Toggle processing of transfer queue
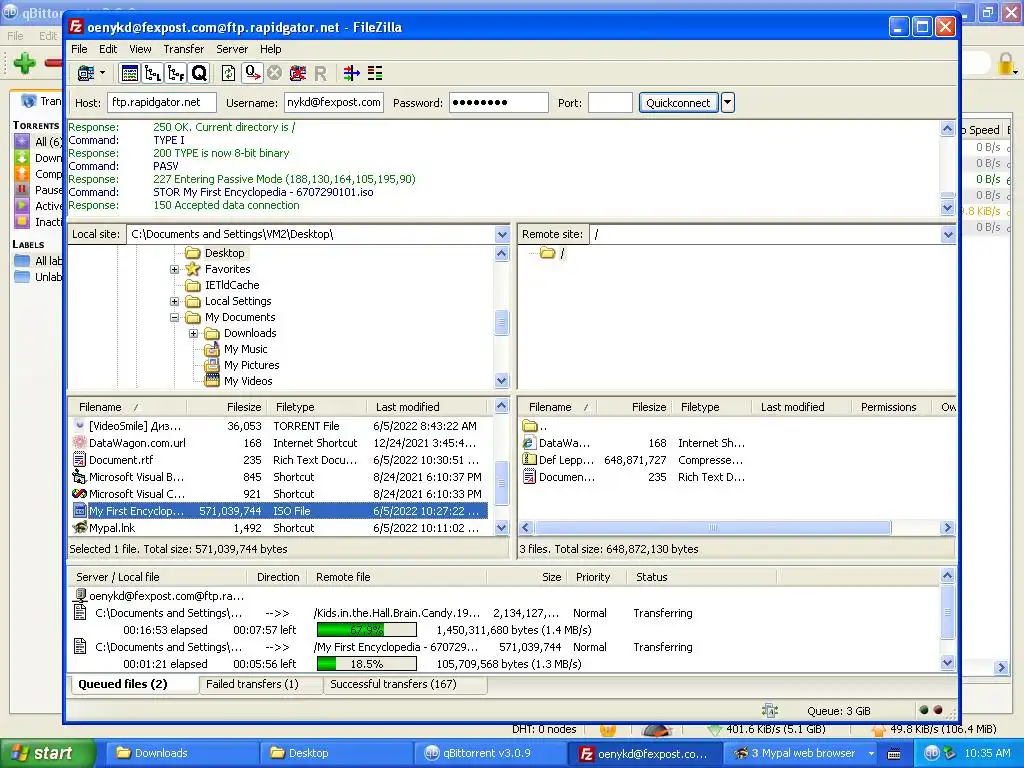1024x768 pixels. (x=252, y=73)
